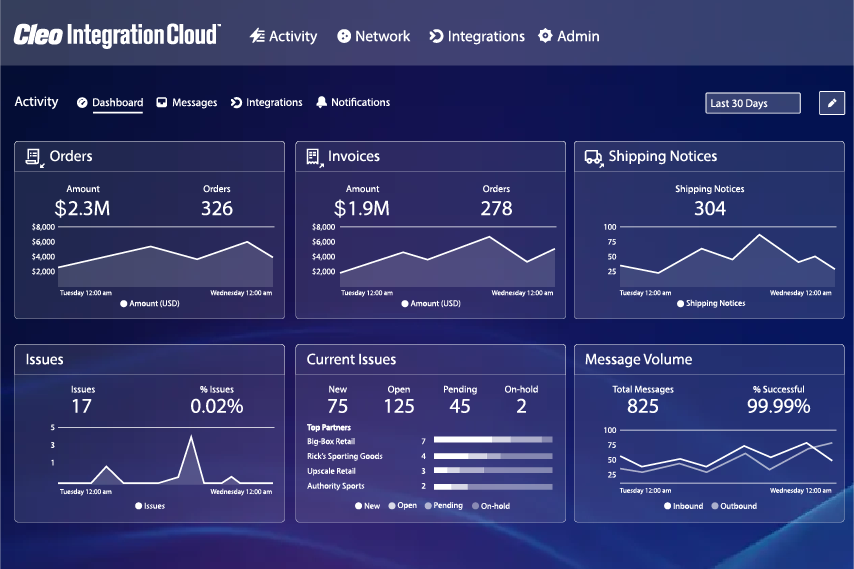This screenshot has width=854, height=569.
Task: Click the Cleo Integration Cloud logo
Action: [117, 35]
